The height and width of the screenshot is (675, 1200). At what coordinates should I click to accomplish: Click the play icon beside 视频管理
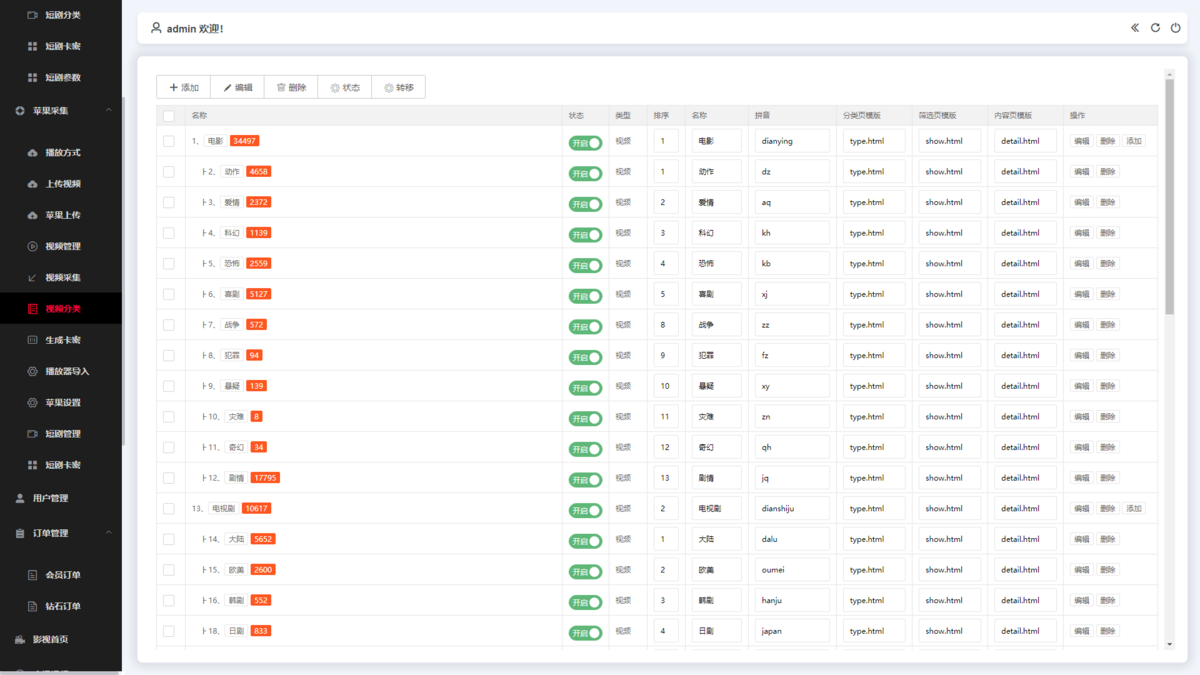point(32,246)
